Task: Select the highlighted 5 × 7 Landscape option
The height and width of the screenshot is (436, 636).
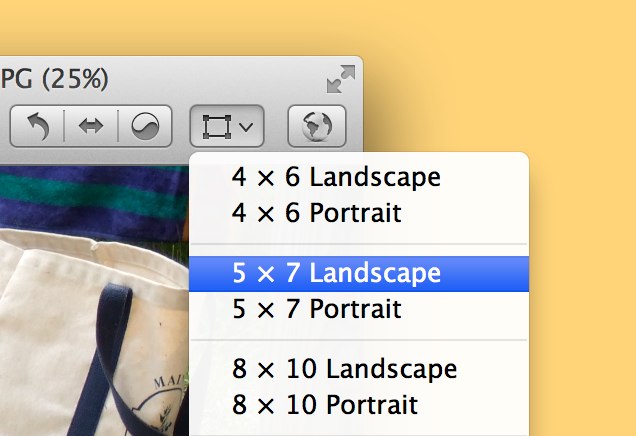Action: [x=359, y=274]
